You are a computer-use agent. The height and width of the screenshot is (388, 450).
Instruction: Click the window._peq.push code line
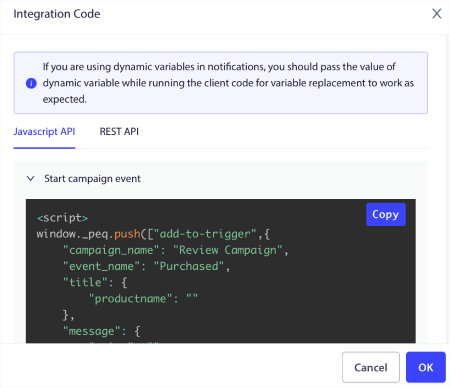[x=153, y=234]
